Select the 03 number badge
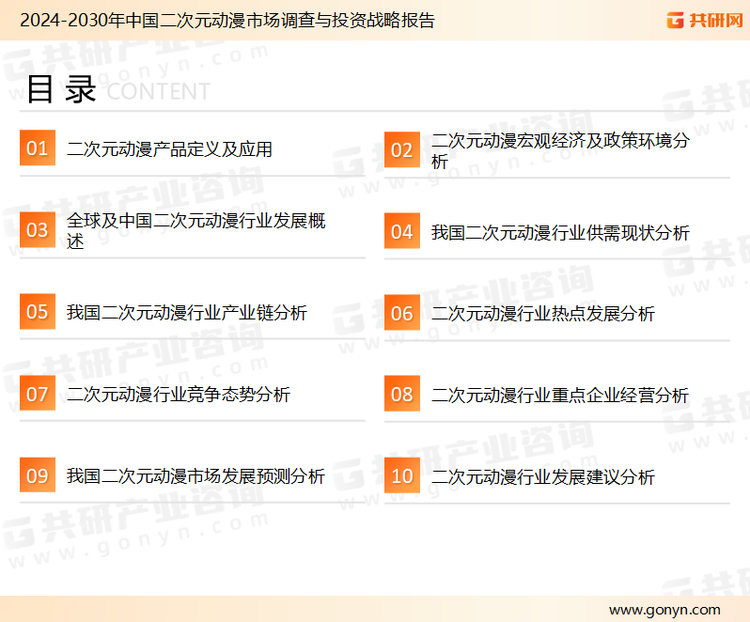 (x=37, y=231)
